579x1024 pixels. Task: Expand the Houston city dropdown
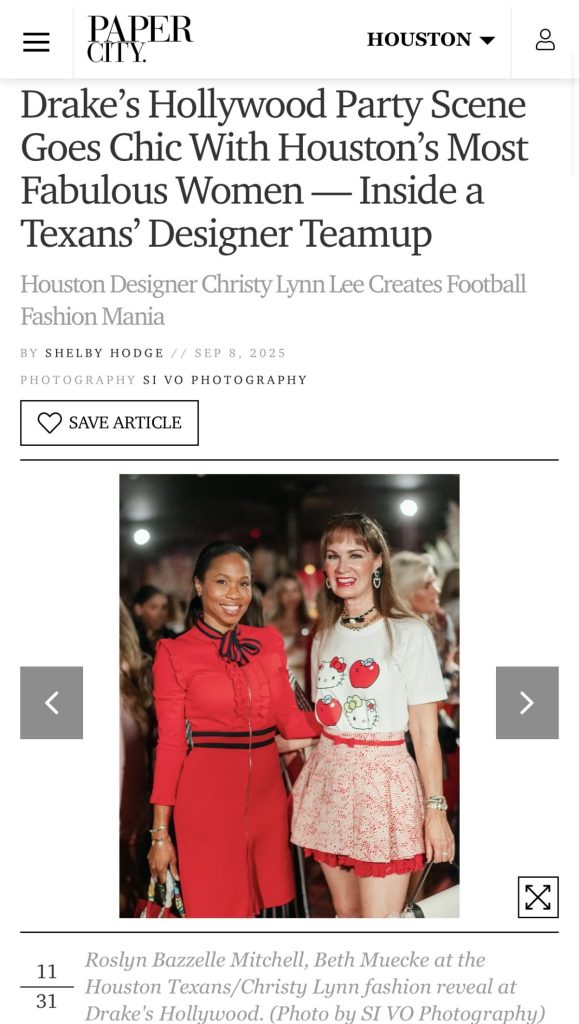coord(431,39)
